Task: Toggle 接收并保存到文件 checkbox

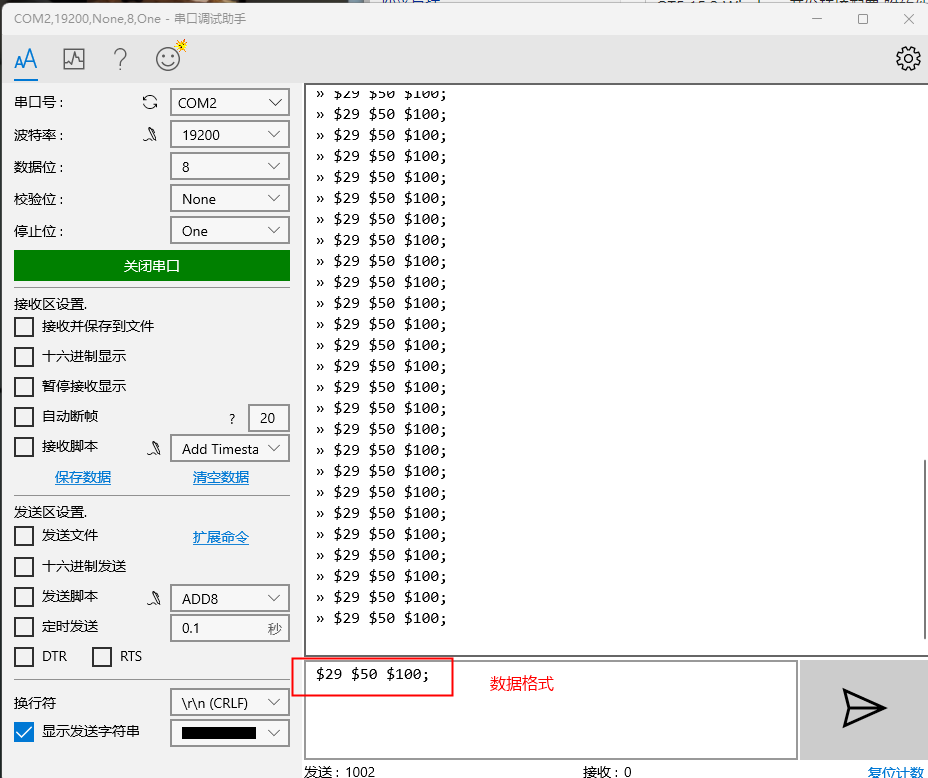Action: [24, 327]
